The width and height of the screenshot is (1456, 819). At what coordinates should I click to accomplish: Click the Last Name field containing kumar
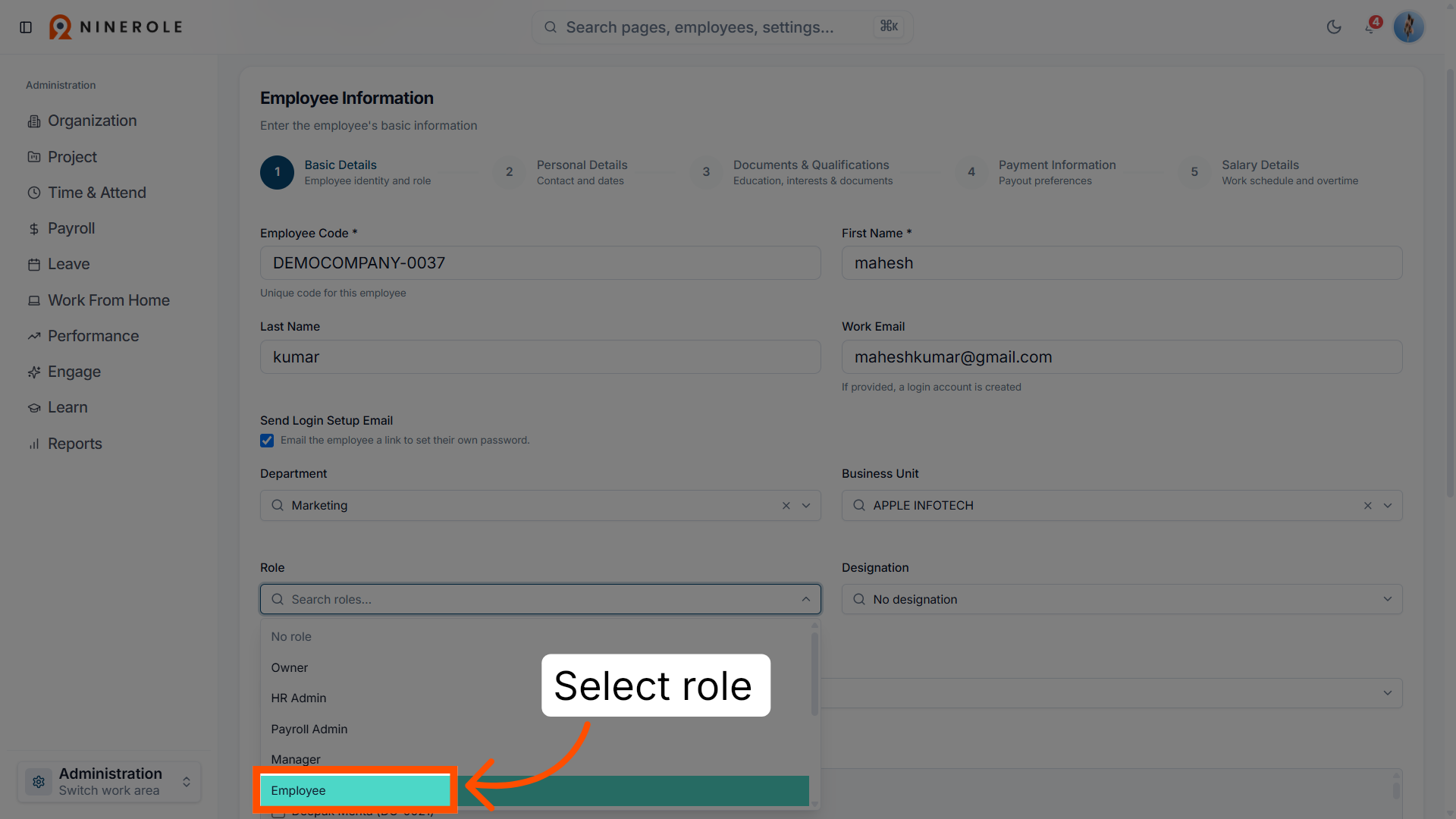540,357
